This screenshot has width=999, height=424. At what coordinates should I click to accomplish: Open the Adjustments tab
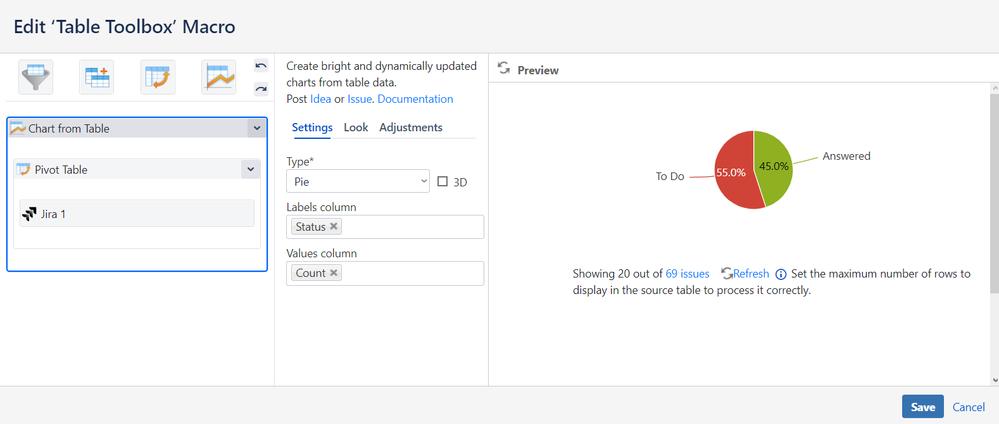coord(411,127)
